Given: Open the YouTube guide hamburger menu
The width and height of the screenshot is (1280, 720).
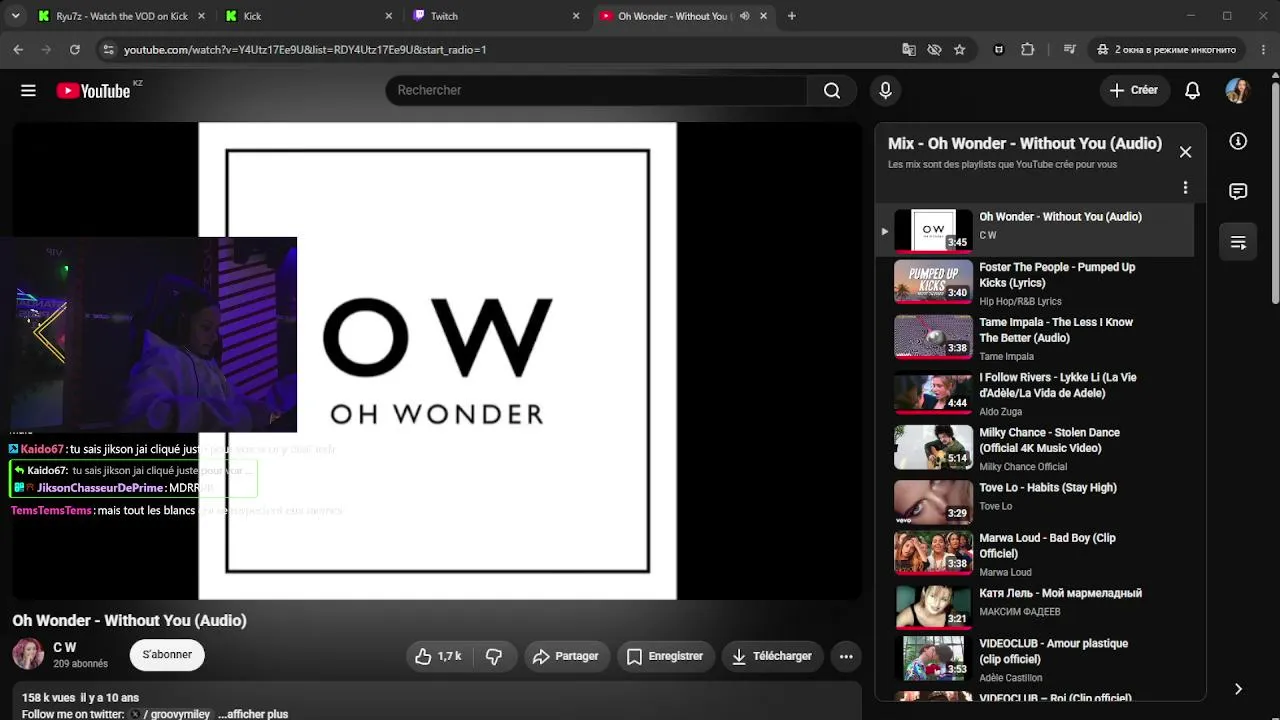Looking at the screenshot, I should pyautogui.click(x=28, y=91).
